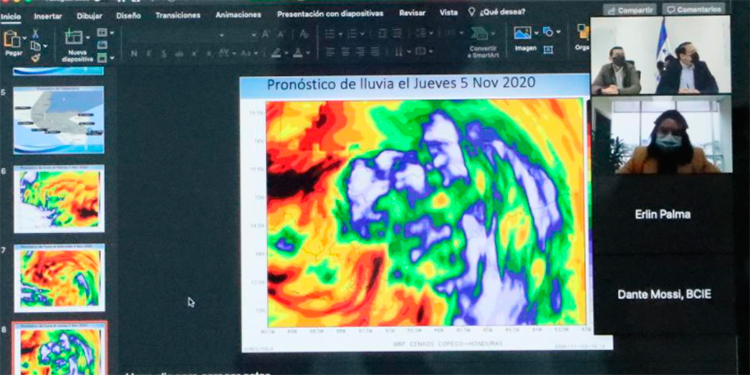This screenshot has height=375, width=750.
Task: Decrease font size with smaller A icon
Action: point(281,34)
